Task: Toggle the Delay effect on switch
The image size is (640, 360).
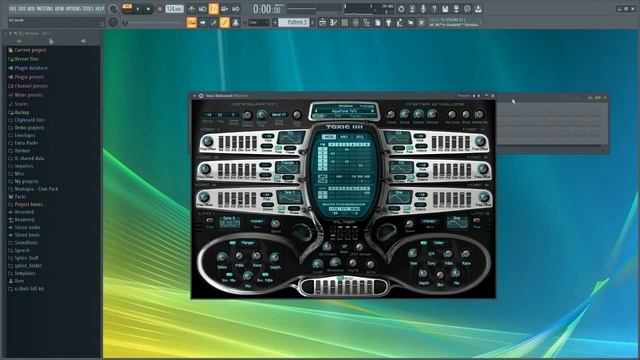Action: (x=424, y=243)
